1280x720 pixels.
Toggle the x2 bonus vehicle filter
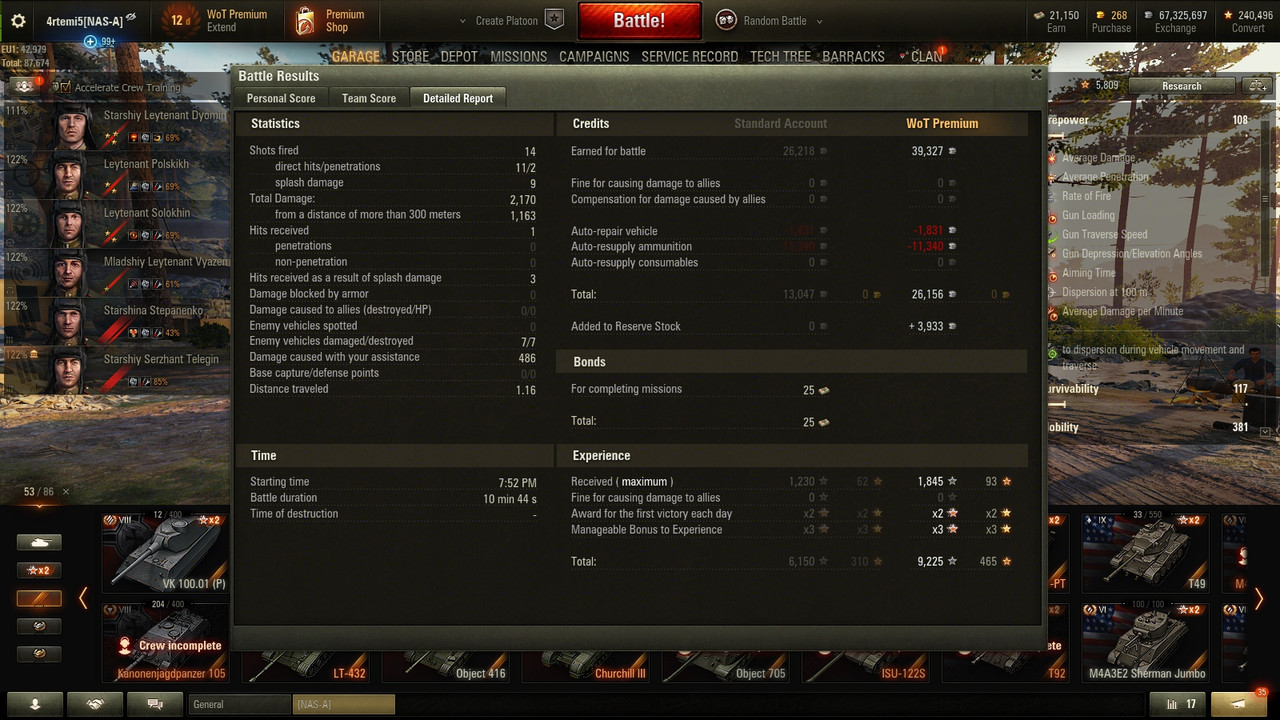click(39, 570)
